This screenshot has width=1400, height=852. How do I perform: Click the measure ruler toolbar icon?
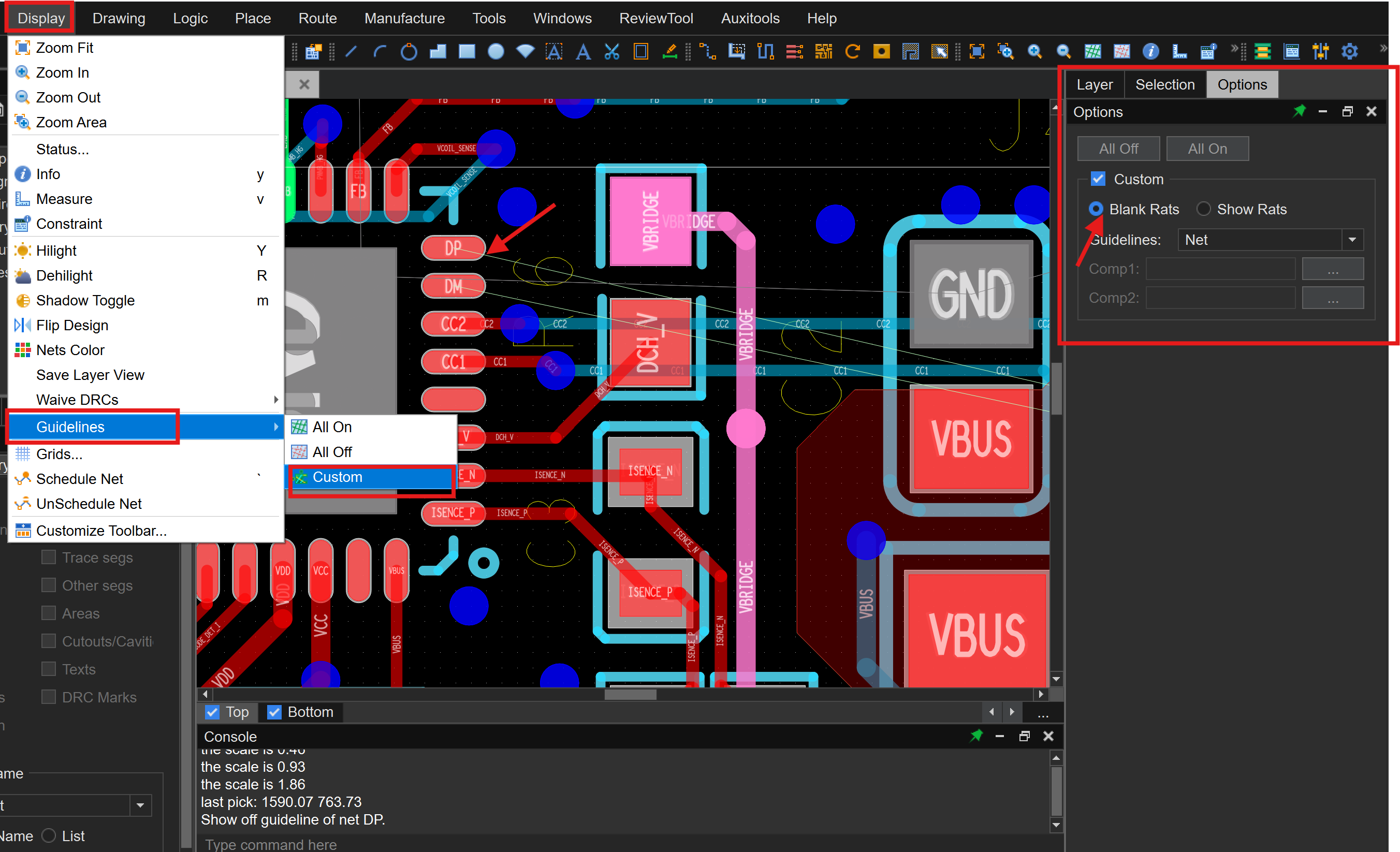[1179, 52]
